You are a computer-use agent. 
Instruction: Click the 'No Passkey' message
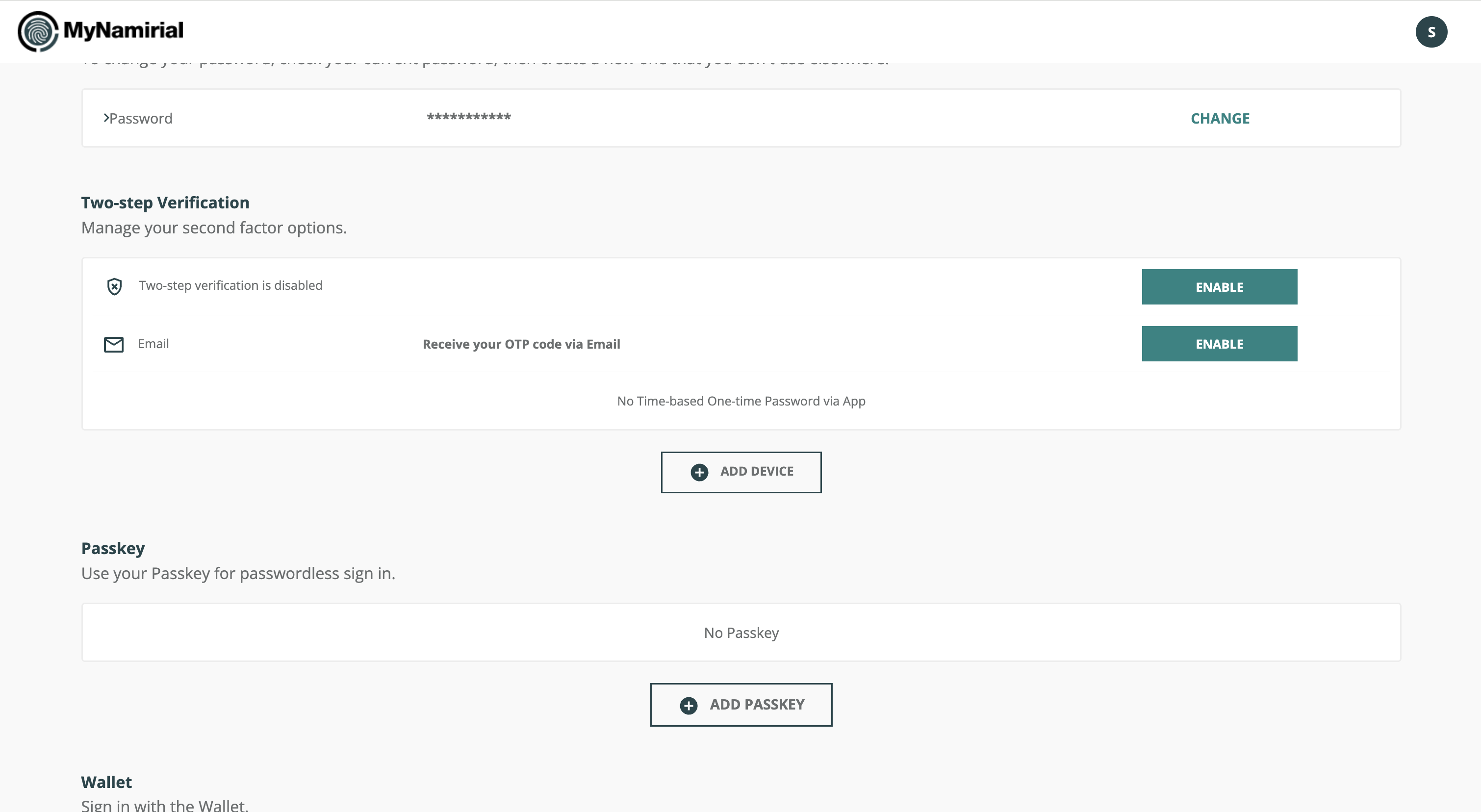click(x=741, y=633)
